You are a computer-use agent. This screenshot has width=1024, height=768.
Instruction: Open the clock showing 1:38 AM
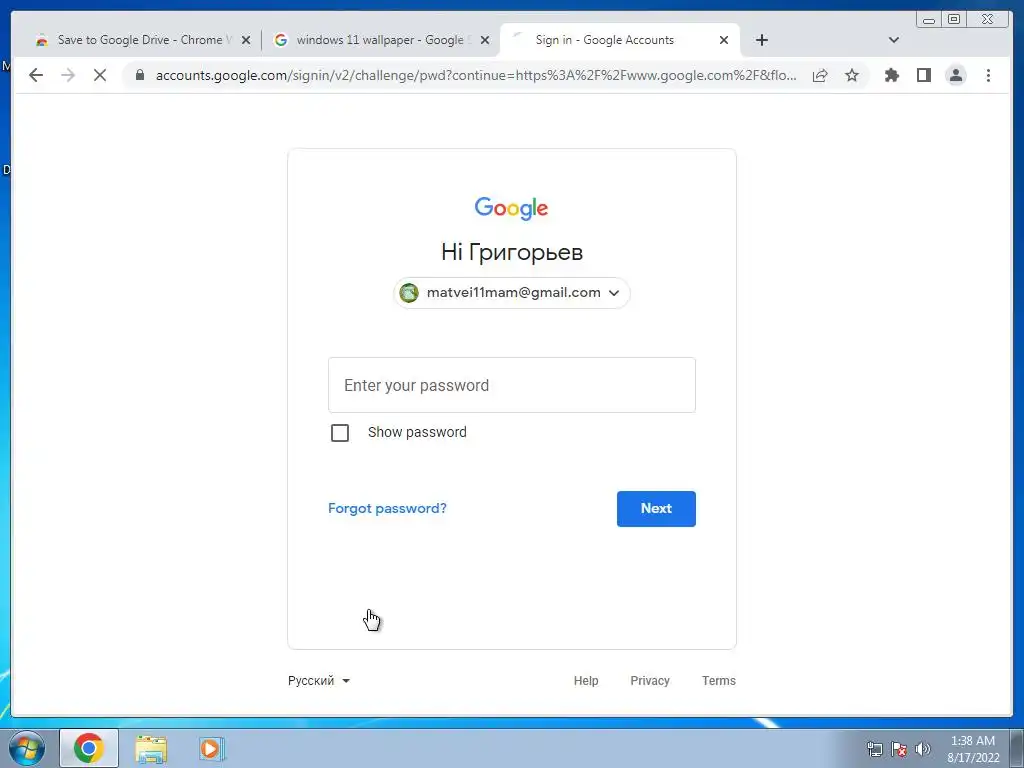click(973, 749)
